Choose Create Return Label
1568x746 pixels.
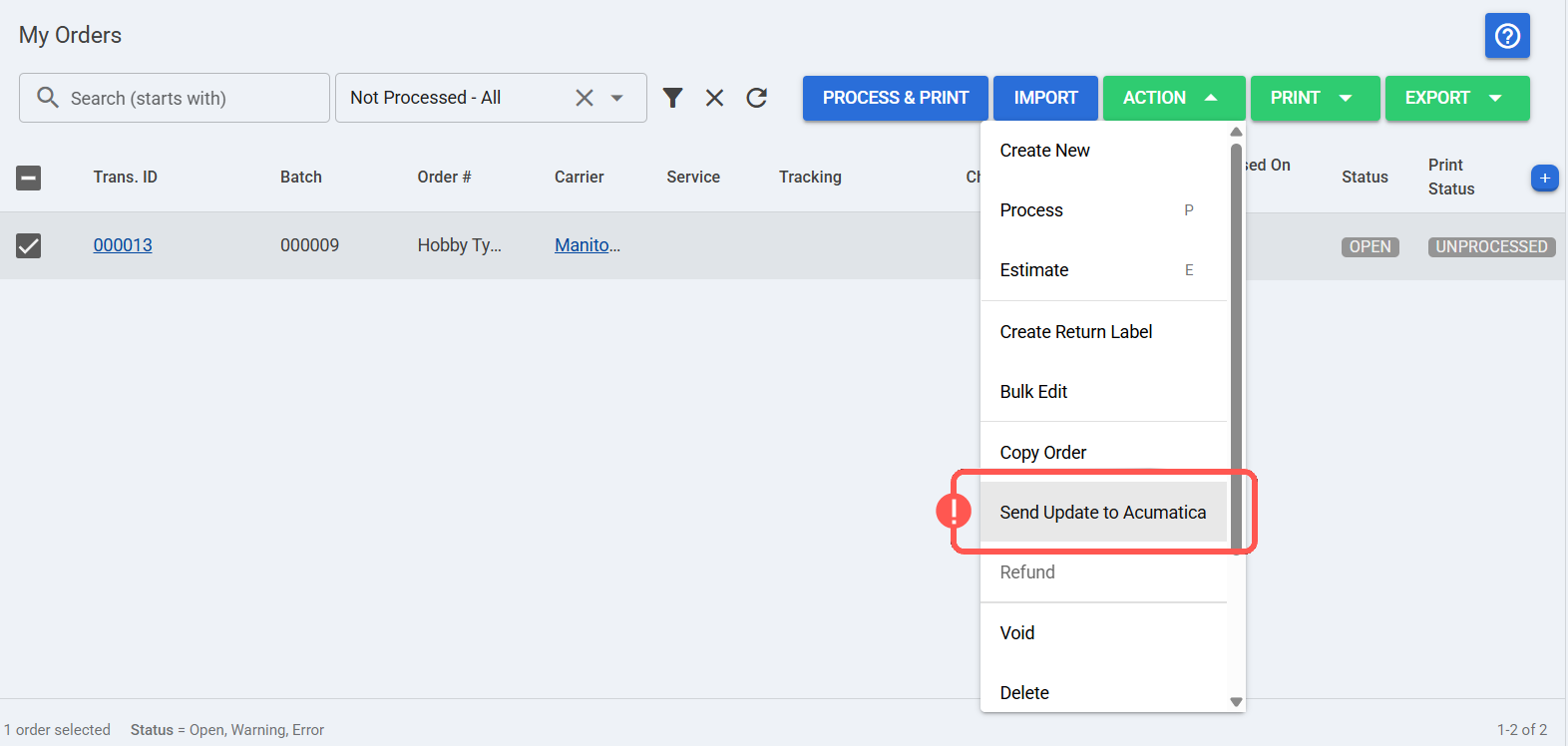(1103, 332)
